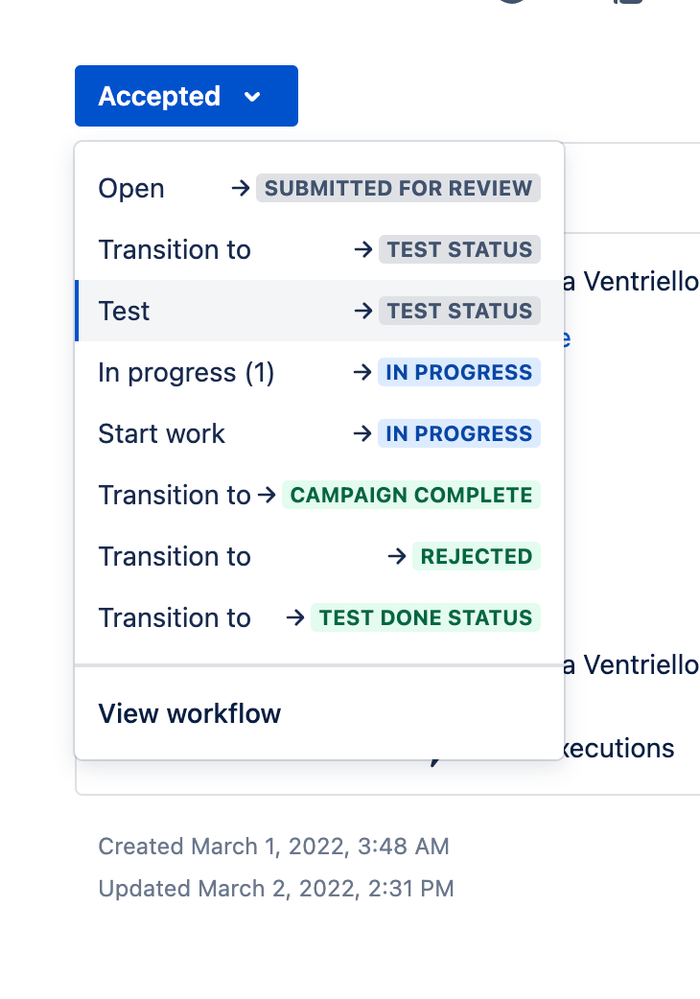700x999 pixels.
Task: Select the REJECTED status lozenge
Action: click(476, 556)
